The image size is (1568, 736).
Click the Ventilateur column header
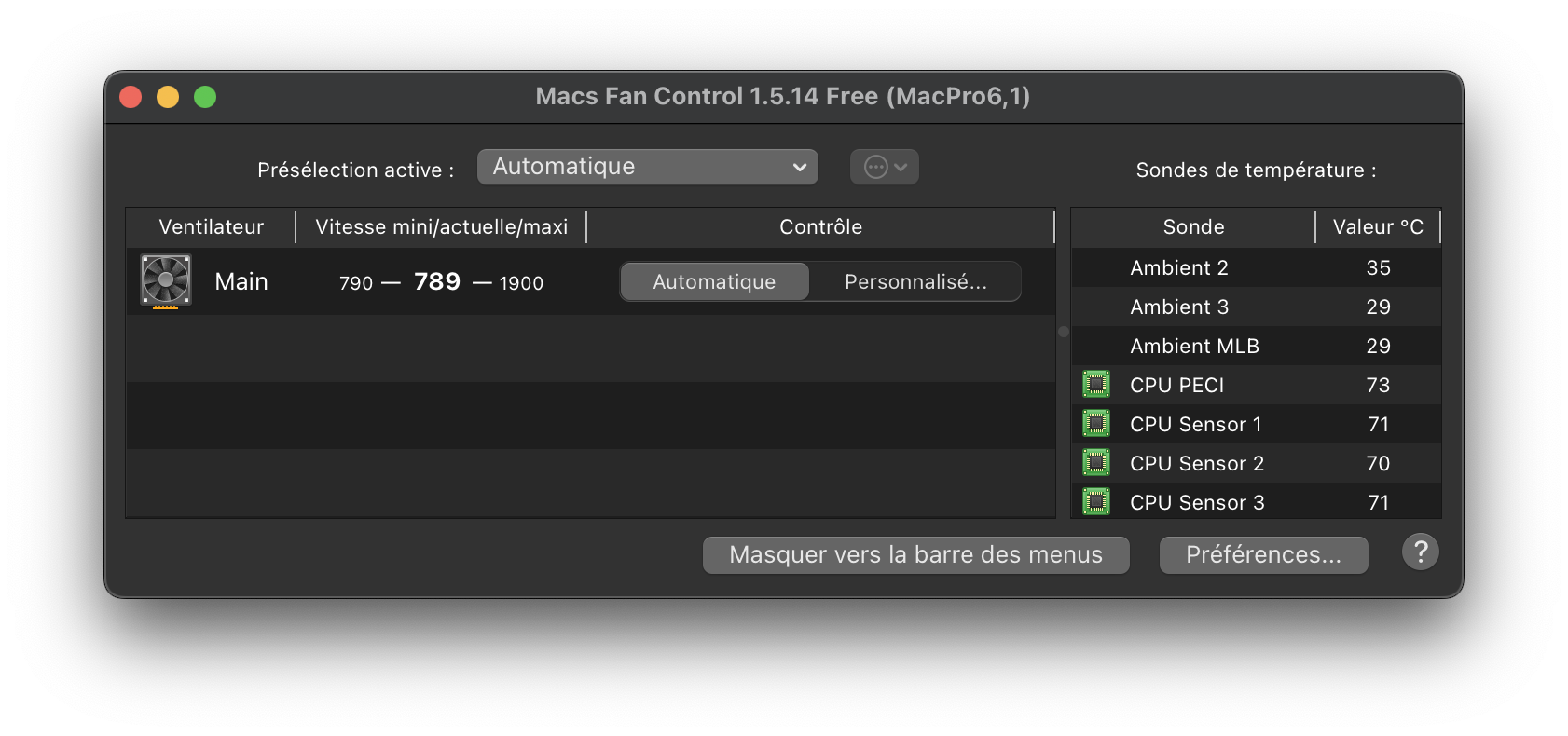tap(212, 226)
